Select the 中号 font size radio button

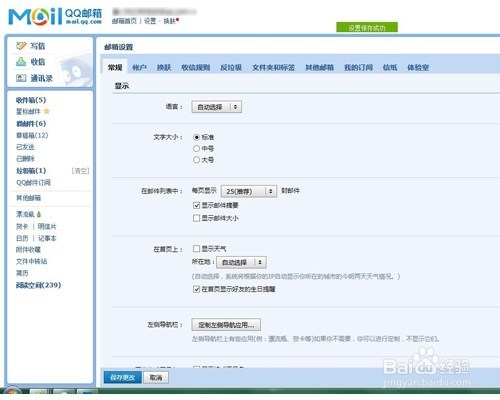point(196,148)
